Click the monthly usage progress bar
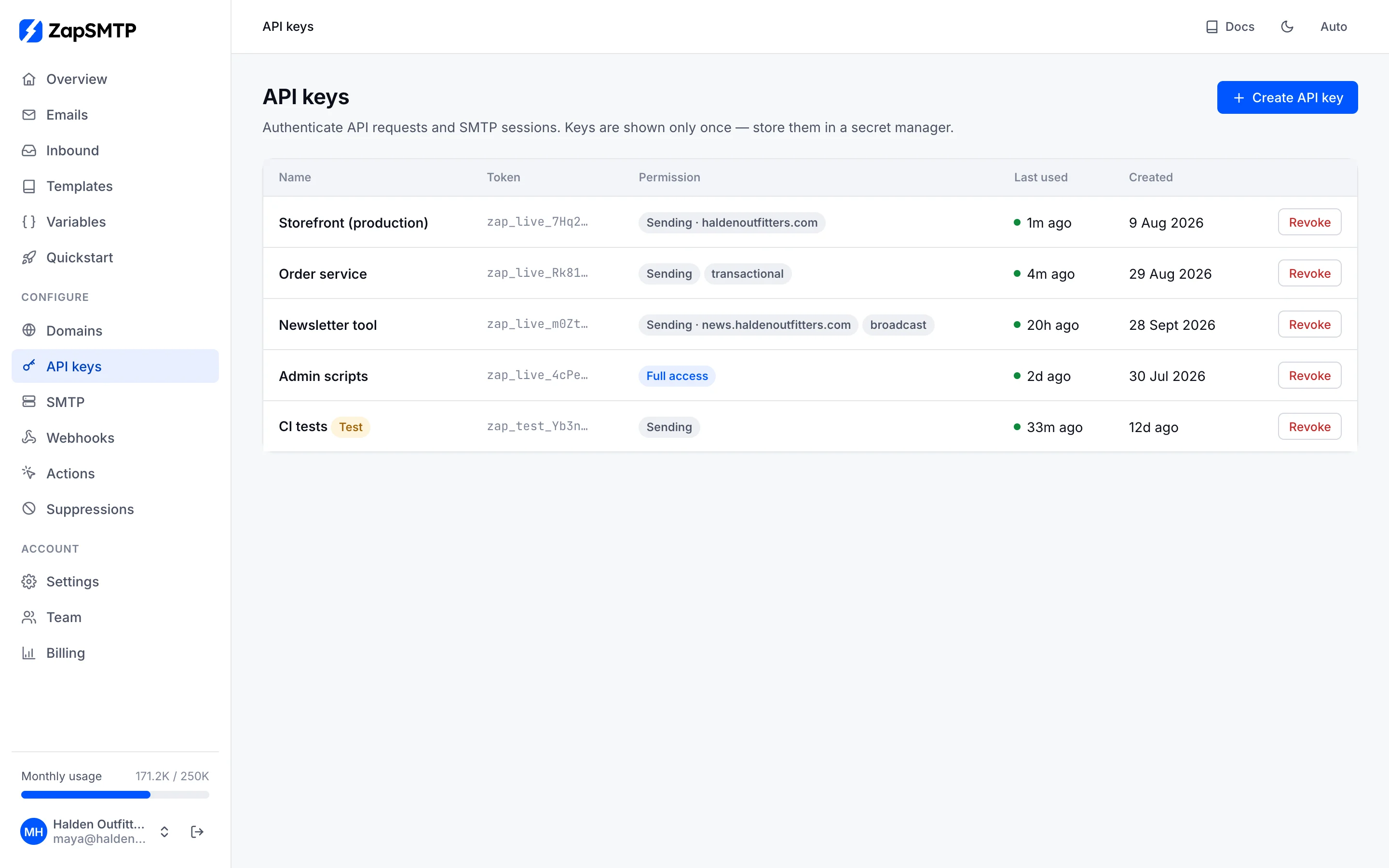Screen dimensions: 1389x868 click(x=115, y=795)
